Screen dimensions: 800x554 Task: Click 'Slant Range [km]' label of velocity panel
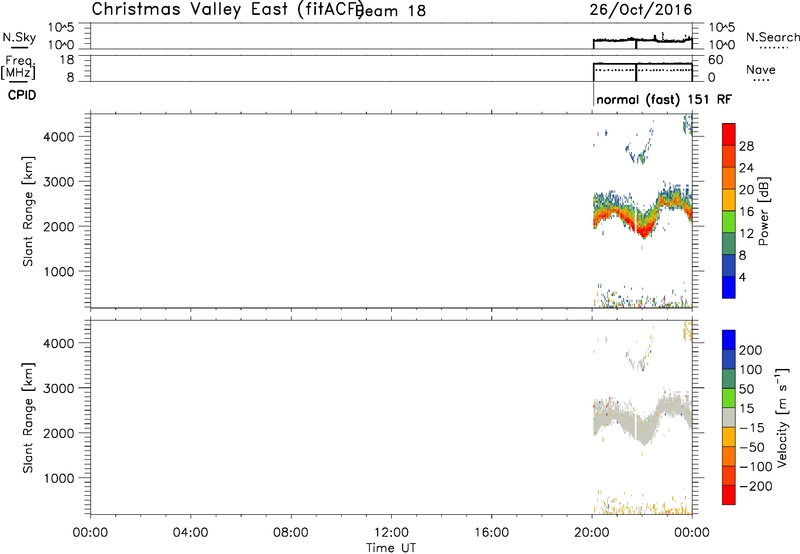click(28, 418)
